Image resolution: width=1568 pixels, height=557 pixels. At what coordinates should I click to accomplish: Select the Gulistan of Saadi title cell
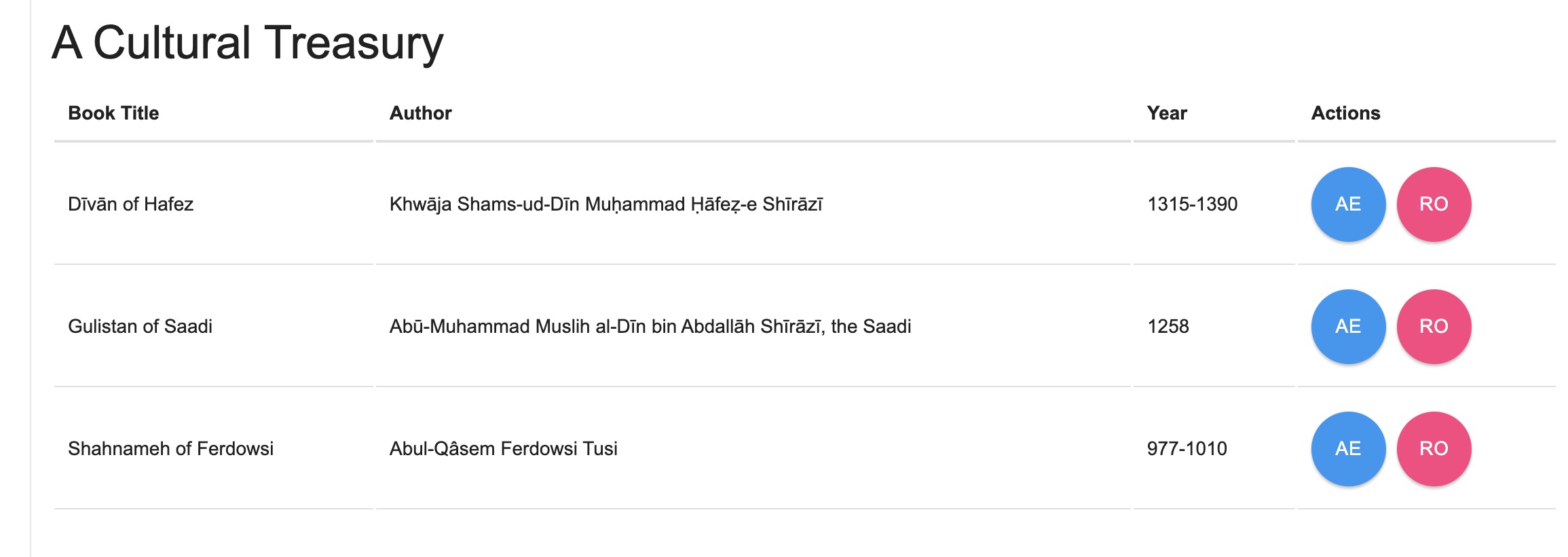coord(214,326)
